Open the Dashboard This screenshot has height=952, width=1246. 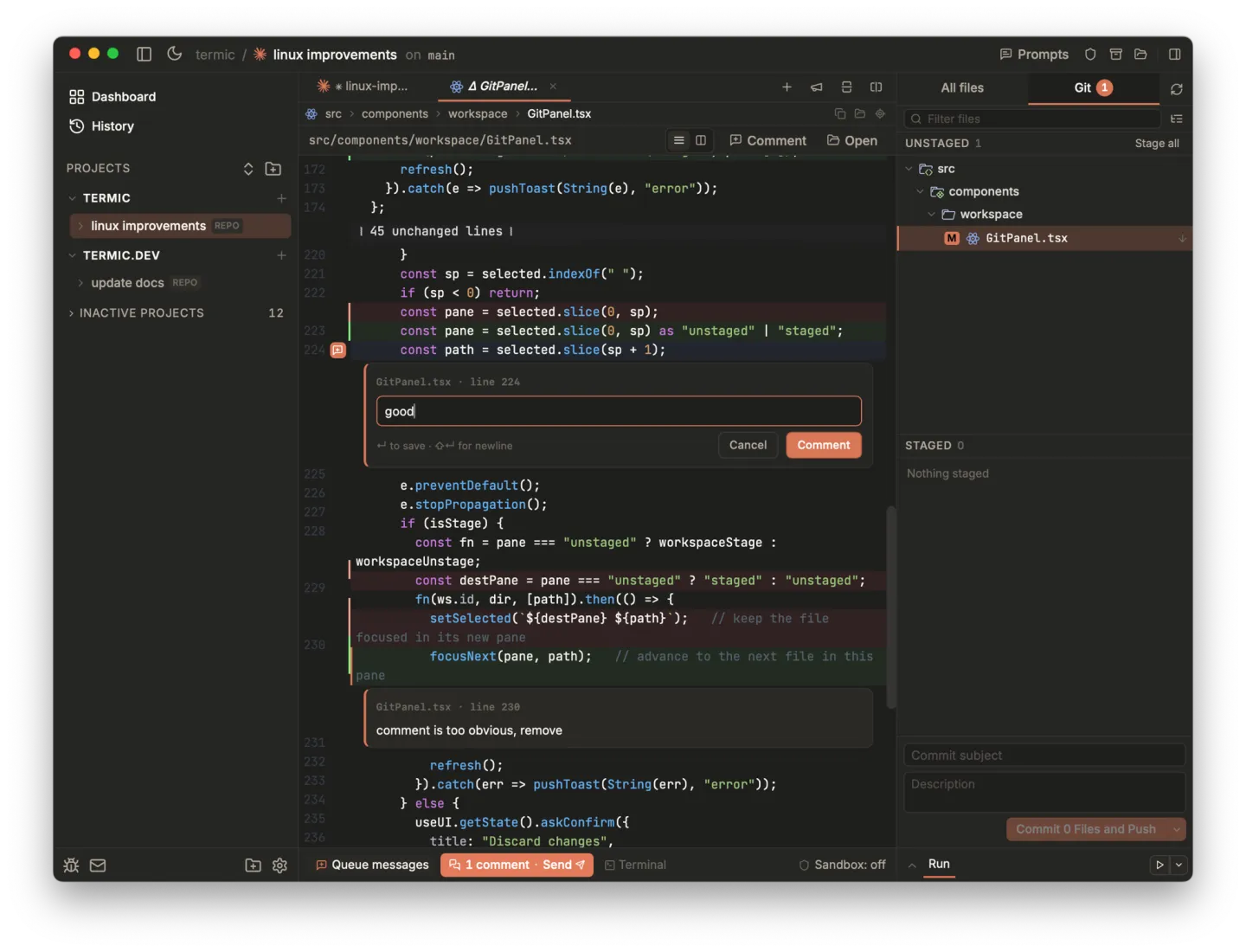pyautogui.click(x=112, y=97)
